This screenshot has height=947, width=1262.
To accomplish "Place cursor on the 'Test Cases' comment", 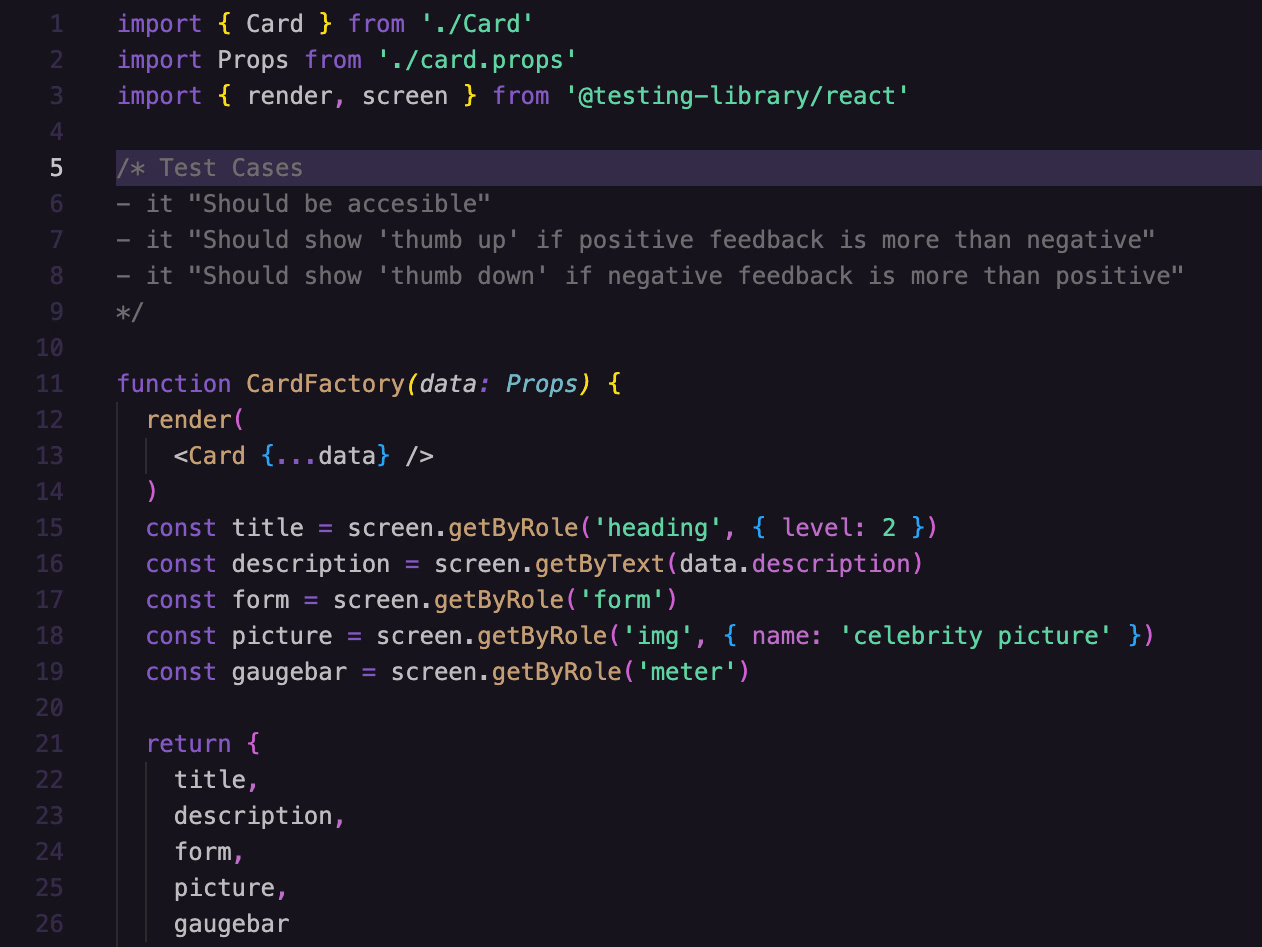I will click(231, 168).
